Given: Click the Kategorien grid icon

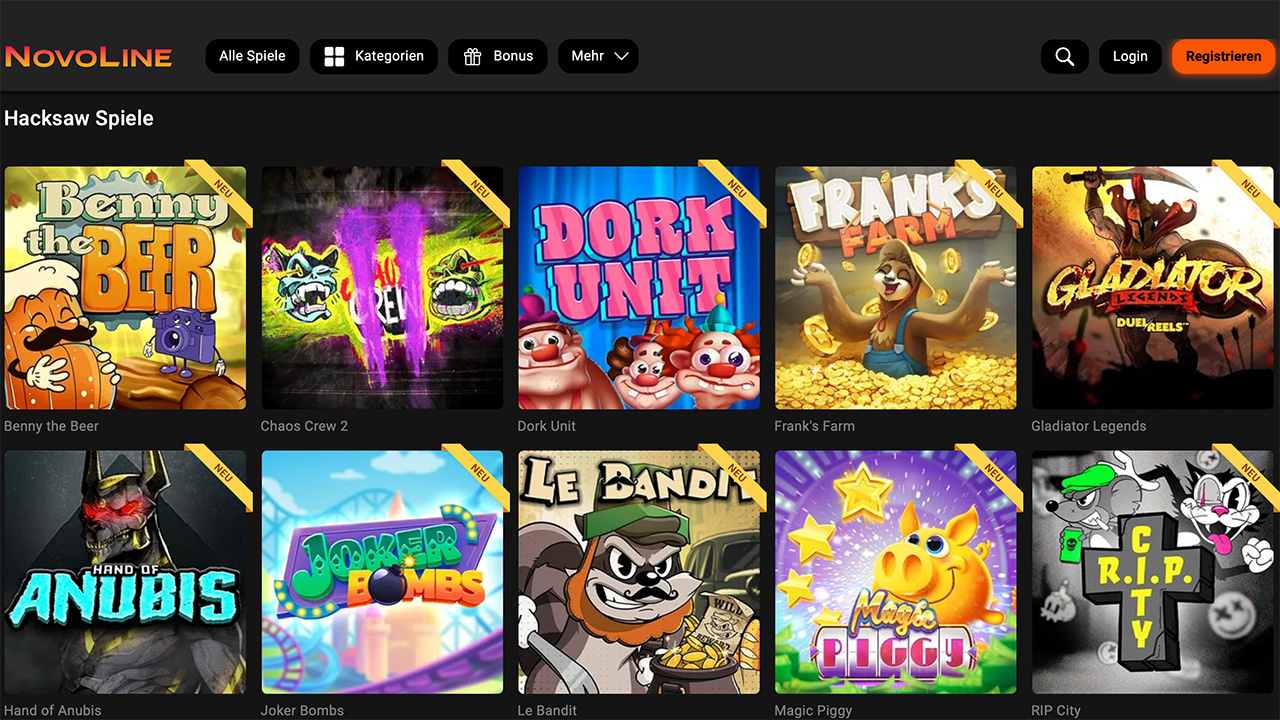Looking at the screenshot, I should [x=334, y=57].
